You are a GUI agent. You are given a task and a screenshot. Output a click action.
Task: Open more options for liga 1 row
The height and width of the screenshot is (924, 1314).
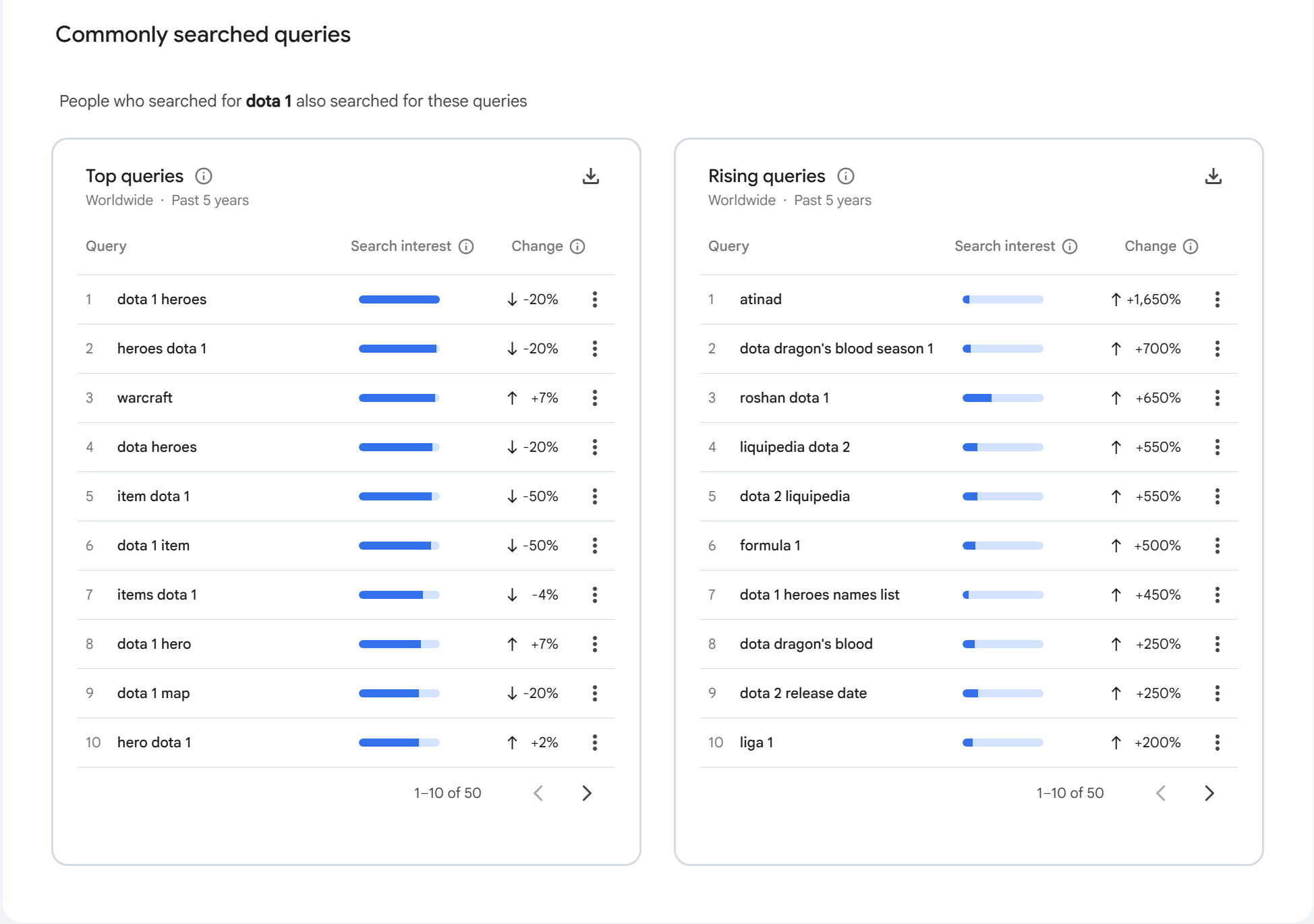tap(1218, 743)
